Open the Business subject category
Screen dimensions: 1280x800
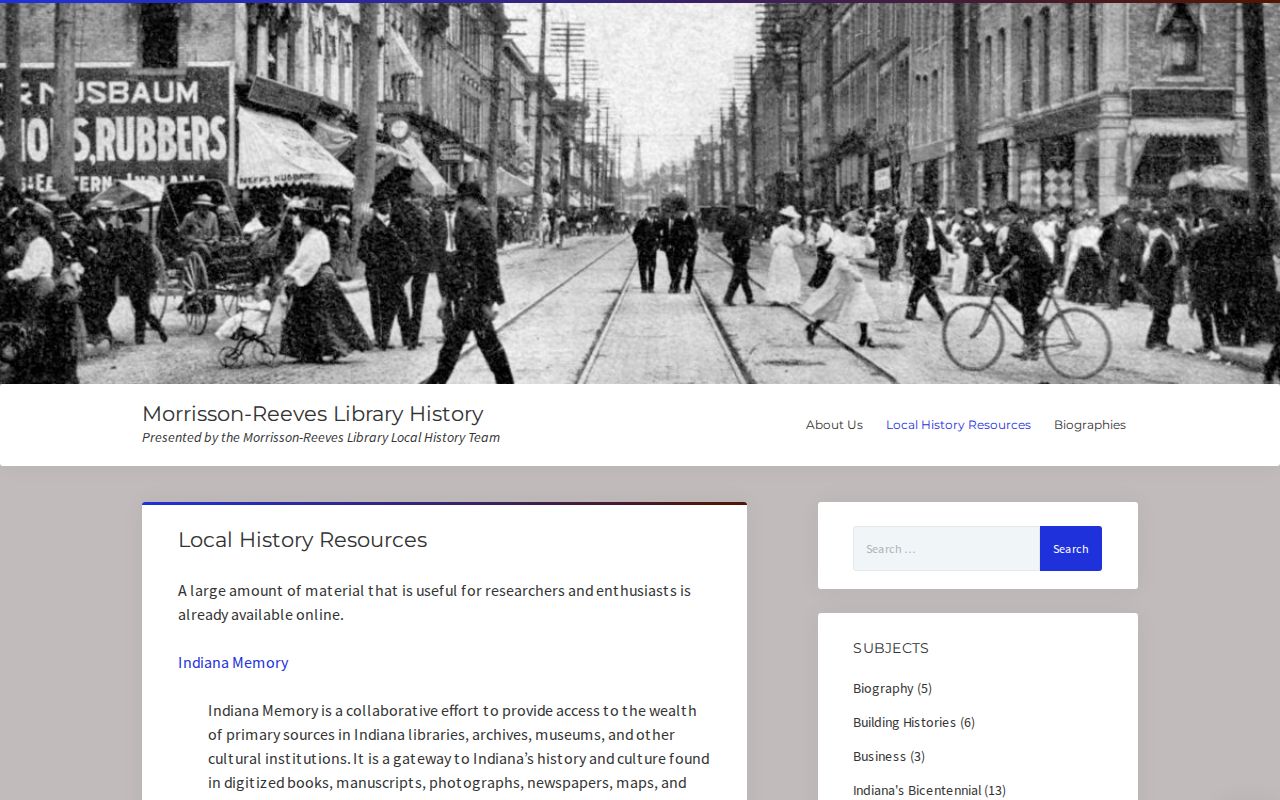[879, 756]
